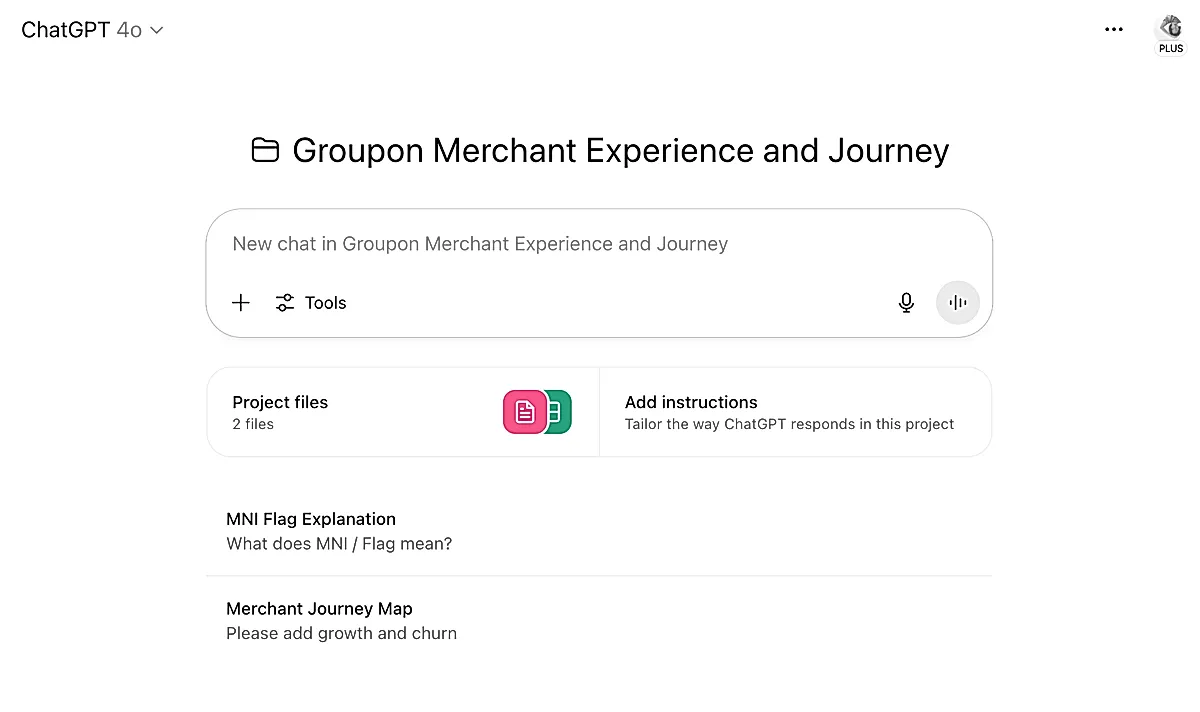Click the pink document file icon
The image size is (1200, 712).
[x=525, y=411]
